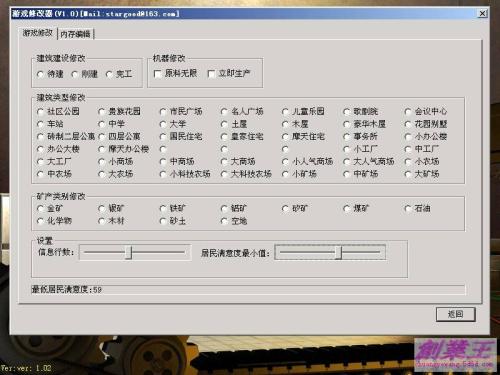Click the 居民满意度最小值 slider handle
The height and width of the screenshot is (375, 500).
pyautogui.click(x=338, y=252)
